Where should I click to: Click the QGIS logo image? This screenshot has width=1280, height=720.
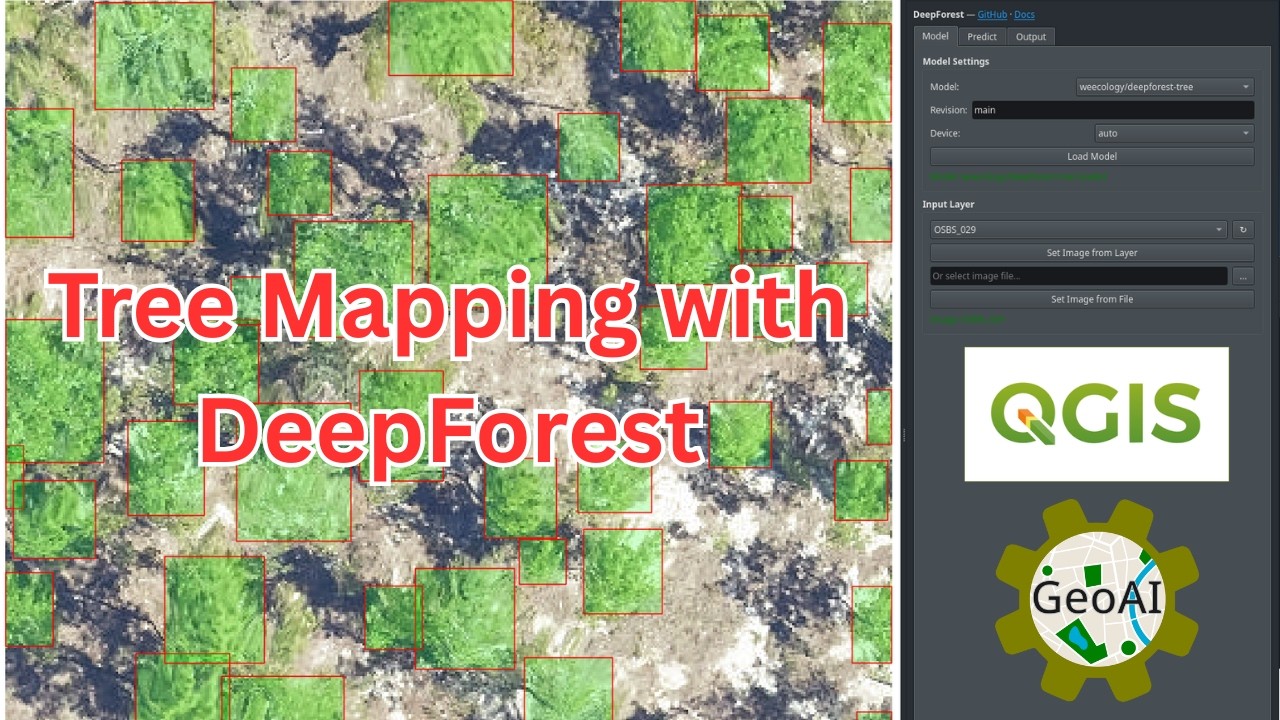point(1096,414)
